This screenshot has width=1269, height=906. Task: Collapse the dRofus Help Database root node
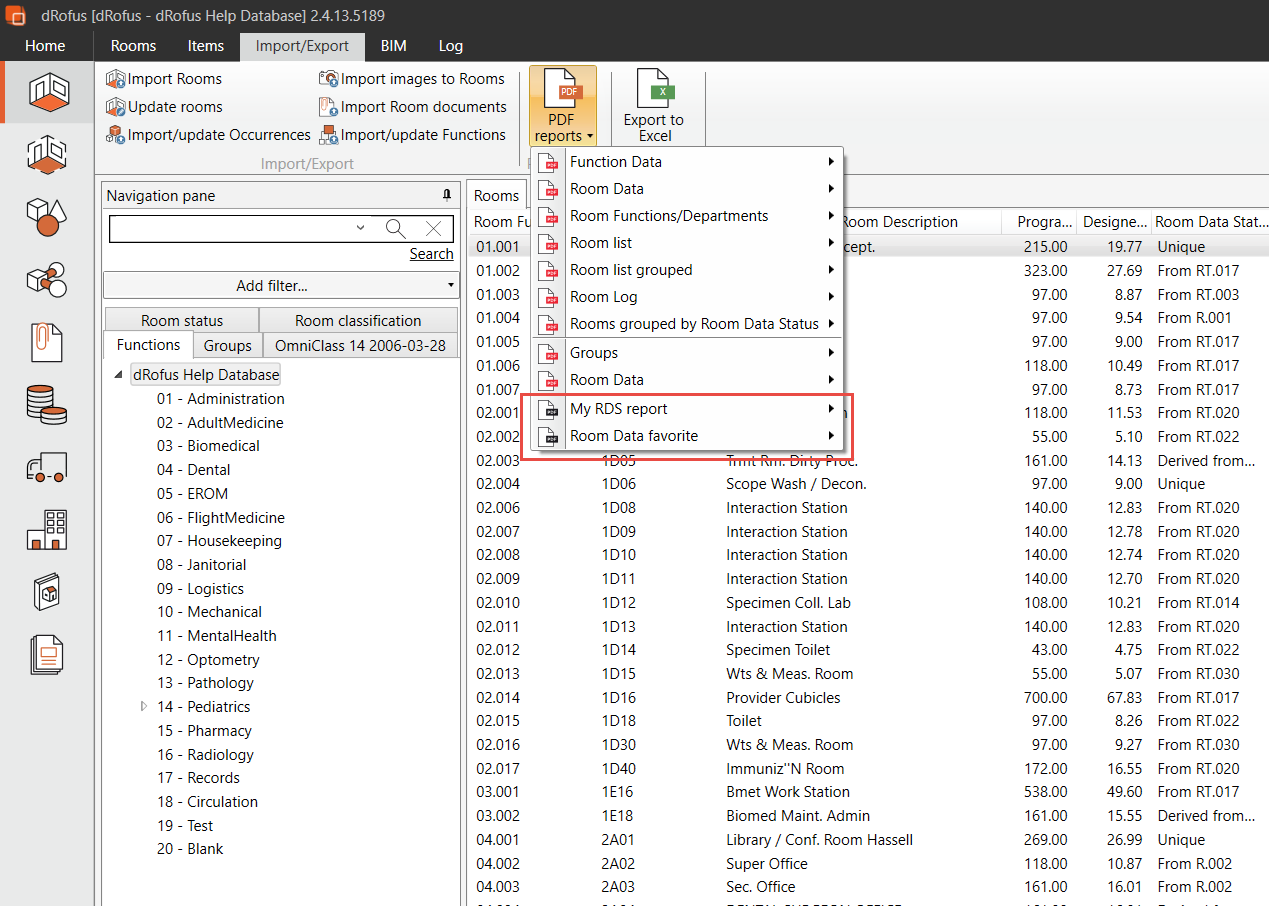click(x=120, y=375)
